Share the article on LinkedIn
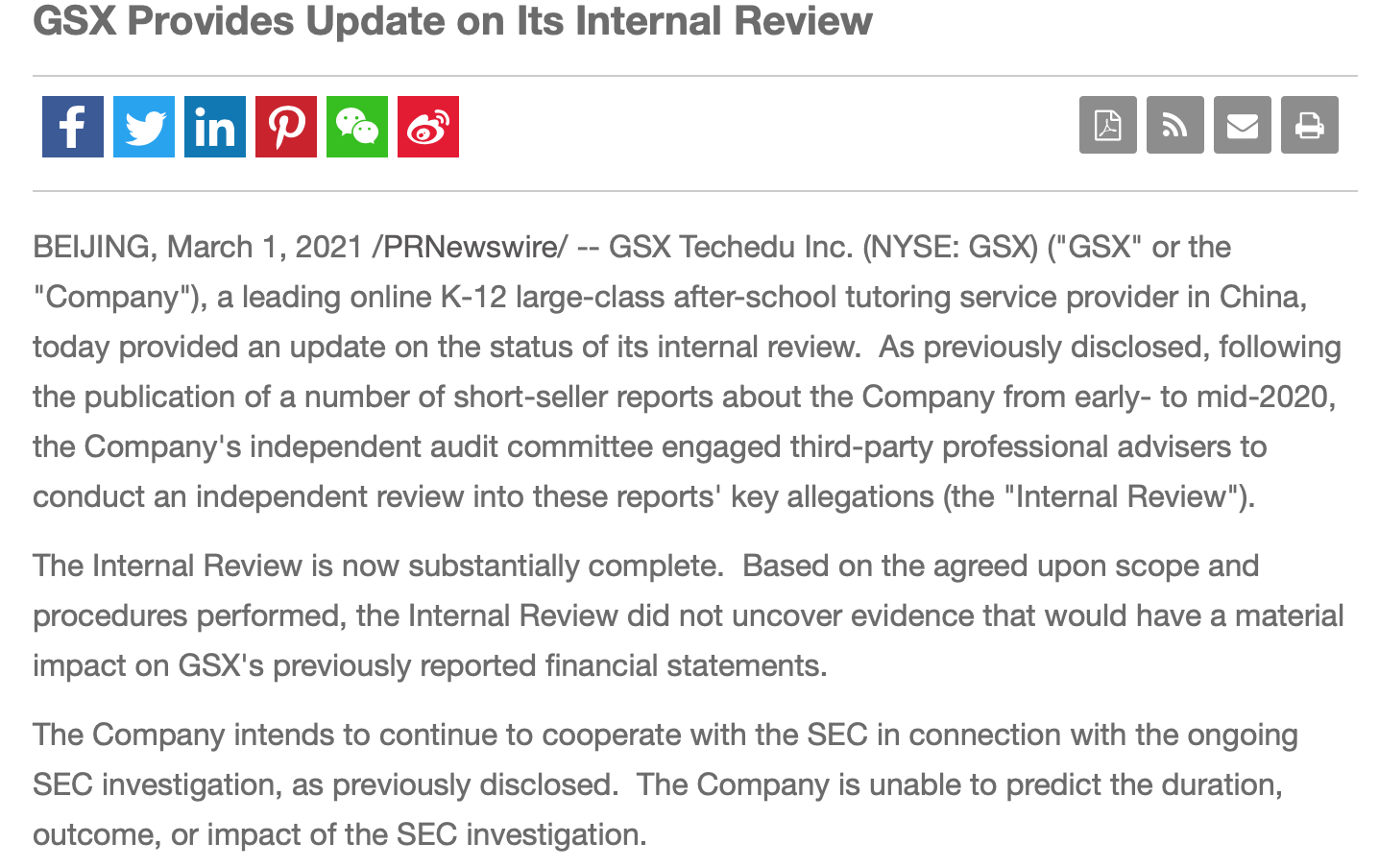 pyautogui.click(x=215, y=127)
